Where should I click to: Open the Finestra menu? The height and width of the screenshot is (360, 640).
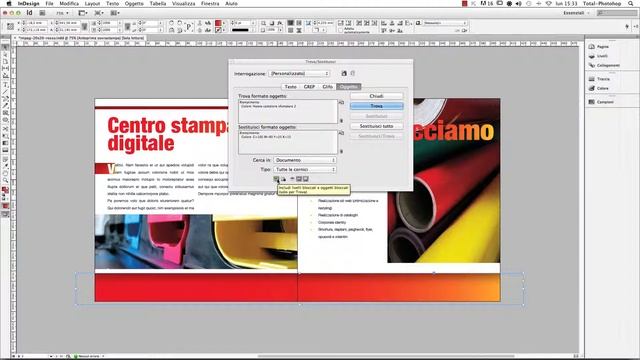210,3
